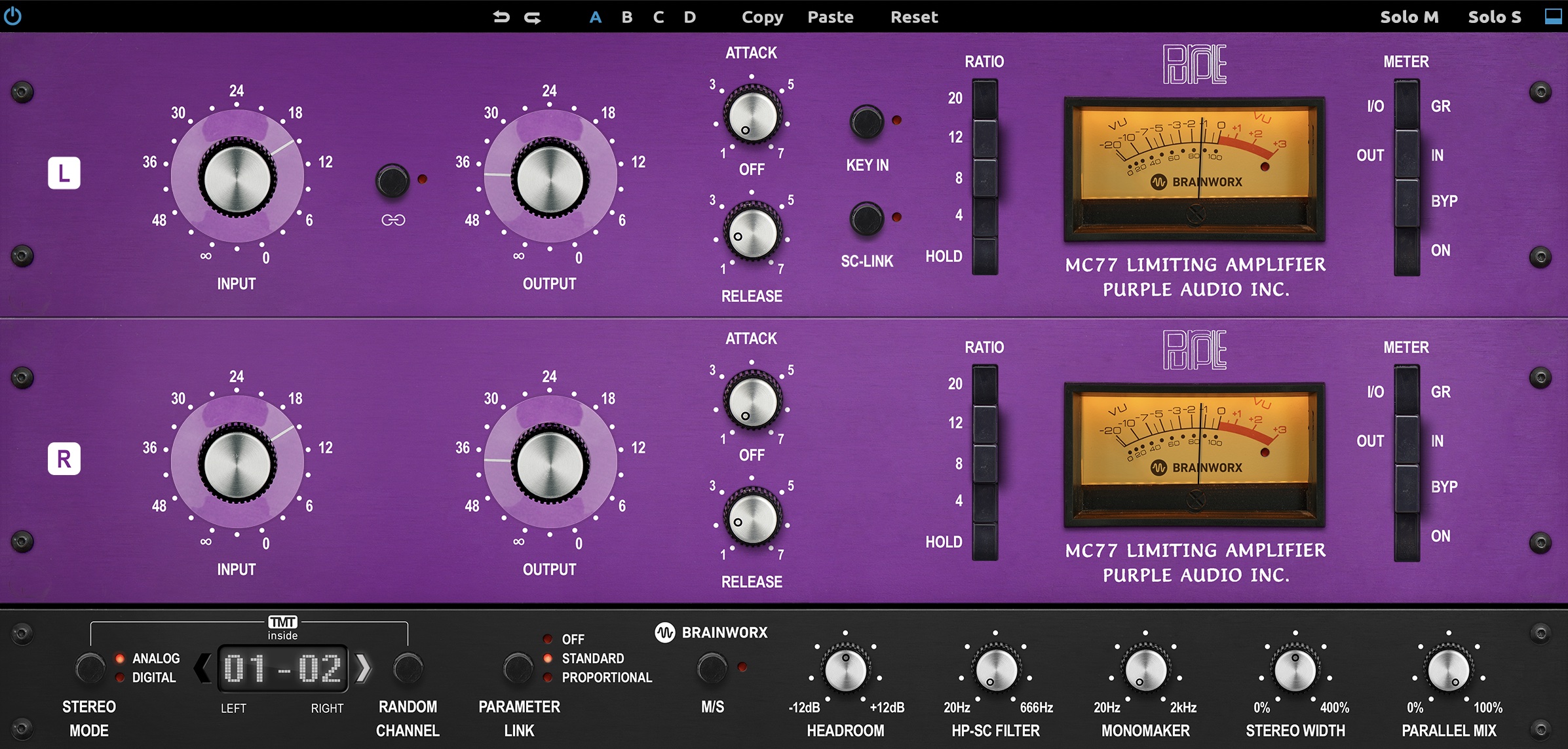Click the TMT previous channel arrow

[x=202, y=668]
